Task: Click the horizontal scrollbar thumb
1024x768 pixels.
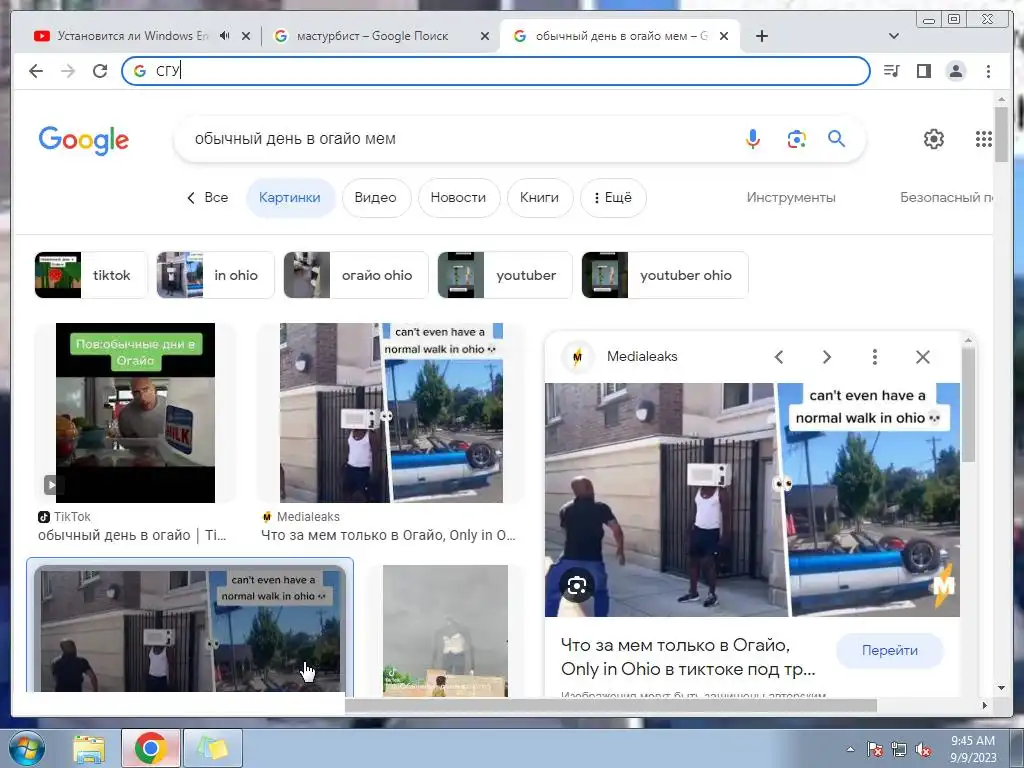Action: [x=611, y=705]
